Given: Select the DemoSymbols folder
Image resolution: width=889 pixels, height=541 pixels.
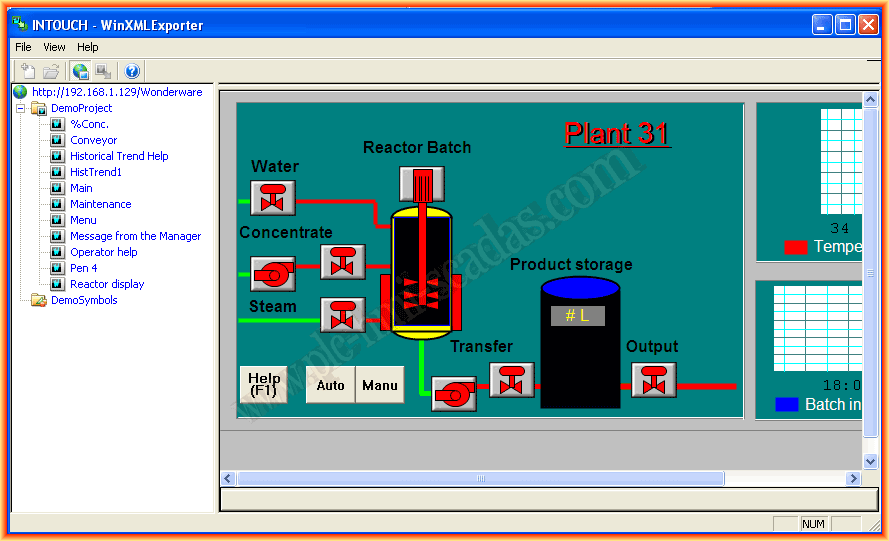Looking at the screenshot, I should pos(84,300).
